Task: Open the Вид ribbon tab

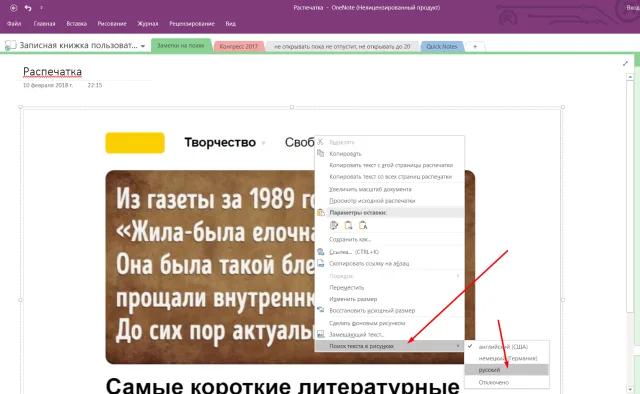Action: [230, 24]
